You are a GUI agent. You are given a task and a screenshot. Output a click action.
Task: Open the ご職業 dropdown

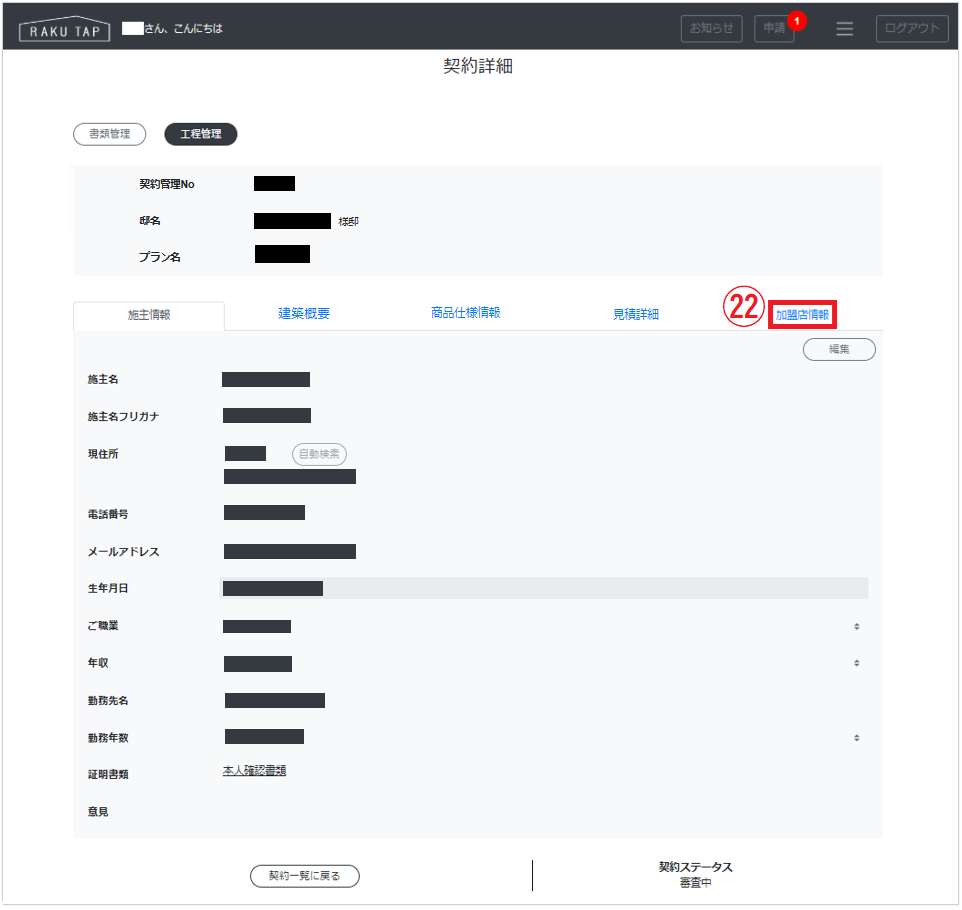pos(543,626)
